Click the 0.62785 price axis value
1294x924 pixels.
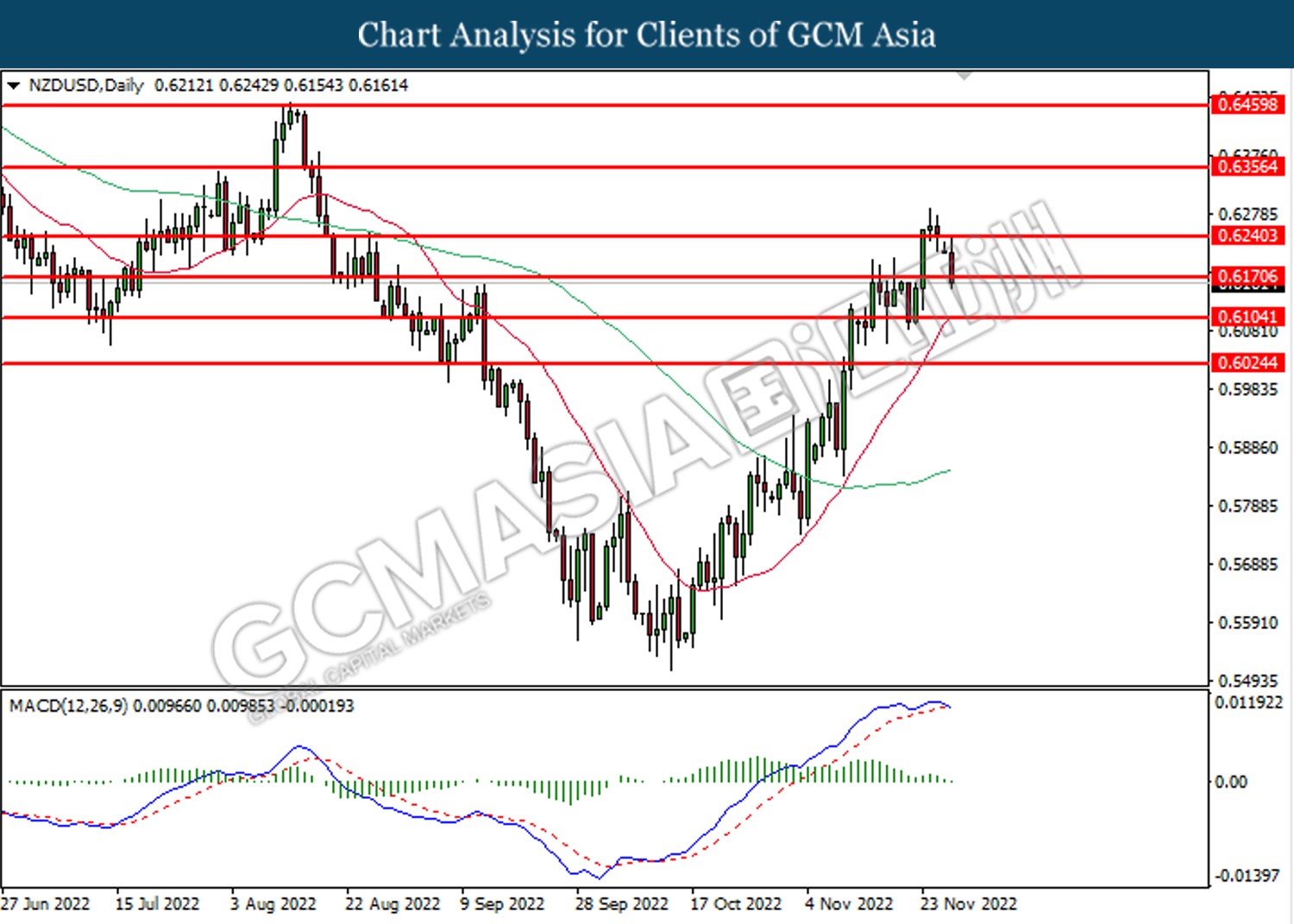(x=1247, y=214)
